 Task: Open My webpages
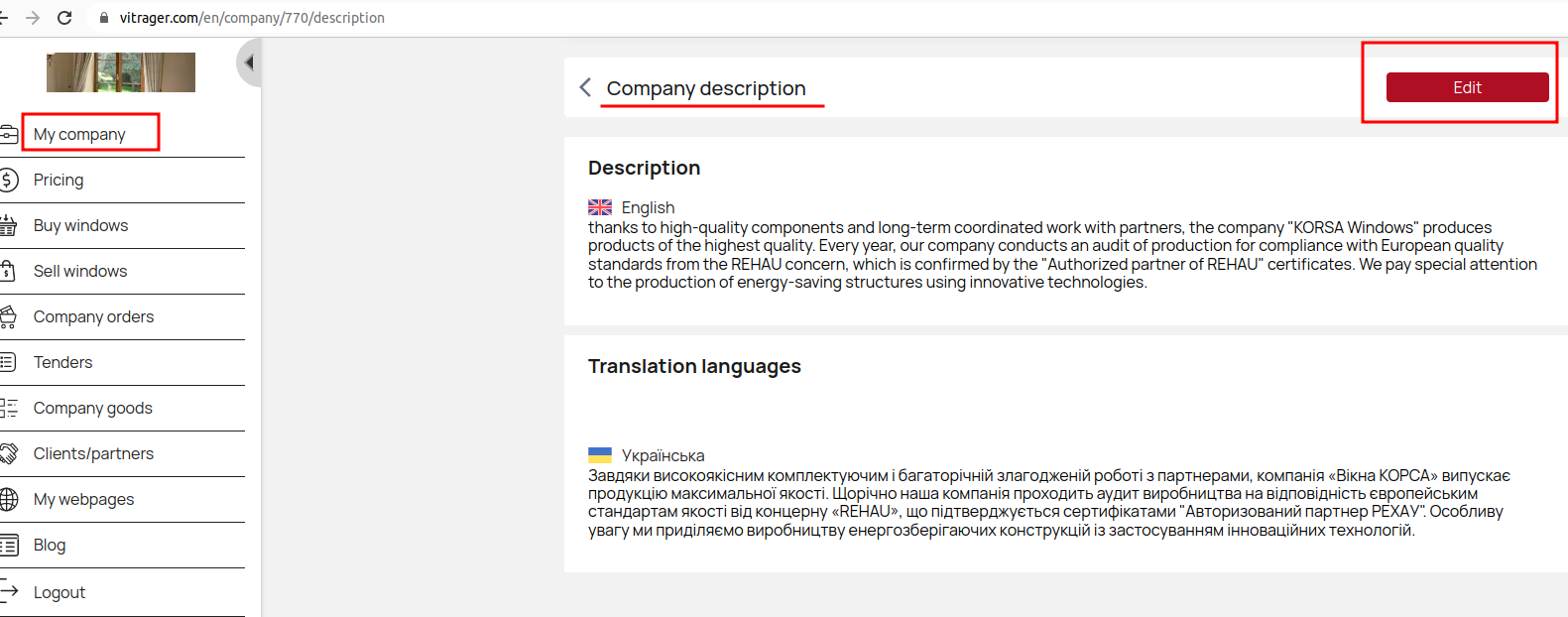click(x=83, y=499)
